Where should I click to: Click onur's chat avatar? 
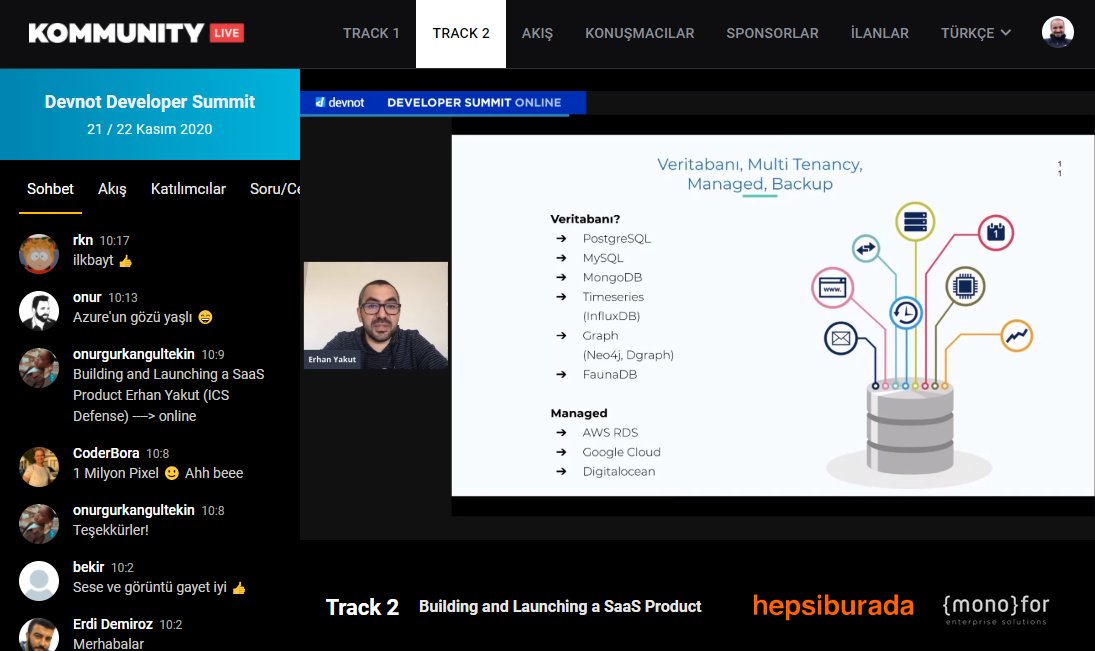coord(38,310)
